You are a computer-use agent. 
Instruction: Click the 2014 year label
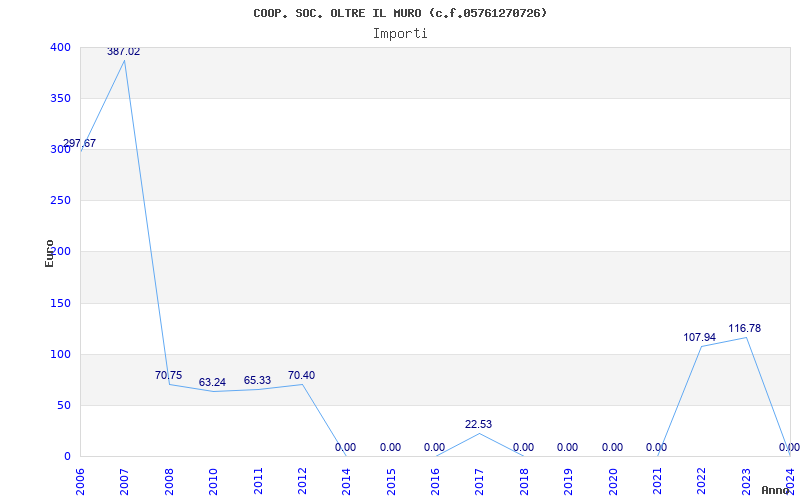[x=346, y=481]
